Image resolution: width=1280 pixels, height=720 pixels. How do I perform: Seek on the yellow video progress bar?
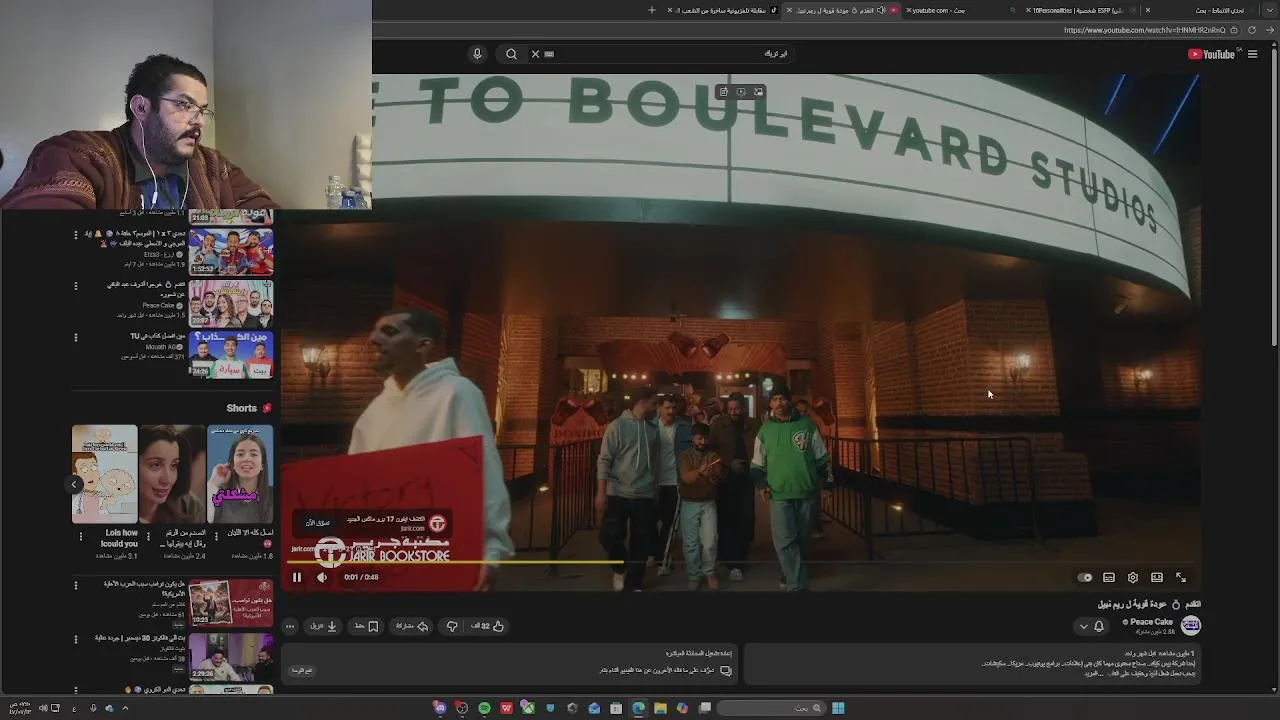click(x=740, y=562)
